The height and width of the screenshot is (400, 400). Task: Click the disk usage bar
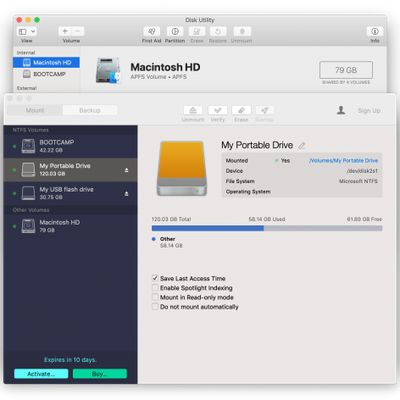coord(267,228)
